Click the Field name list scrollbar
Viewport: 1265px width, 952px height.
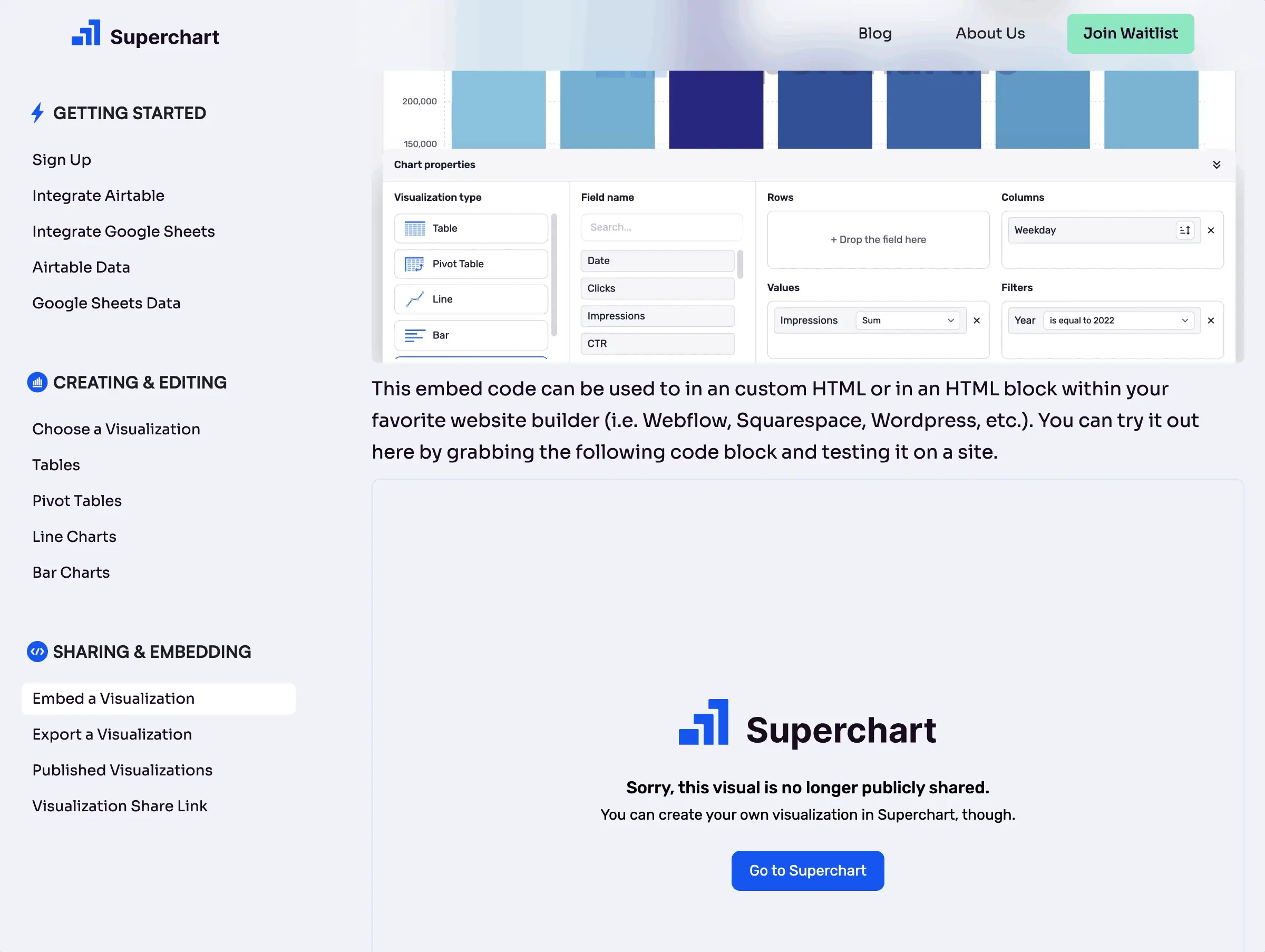740,264
